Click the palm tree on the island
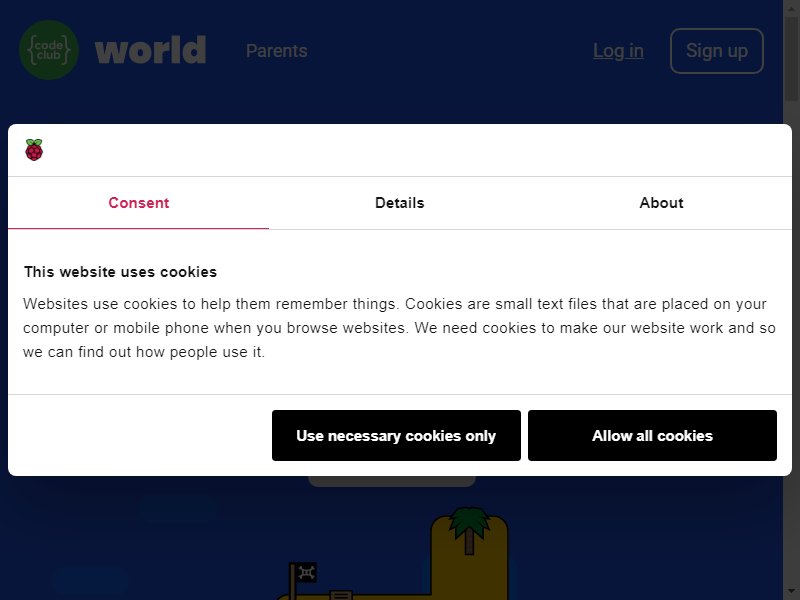Viewport: 800px width, 600px height. [469, 531]
